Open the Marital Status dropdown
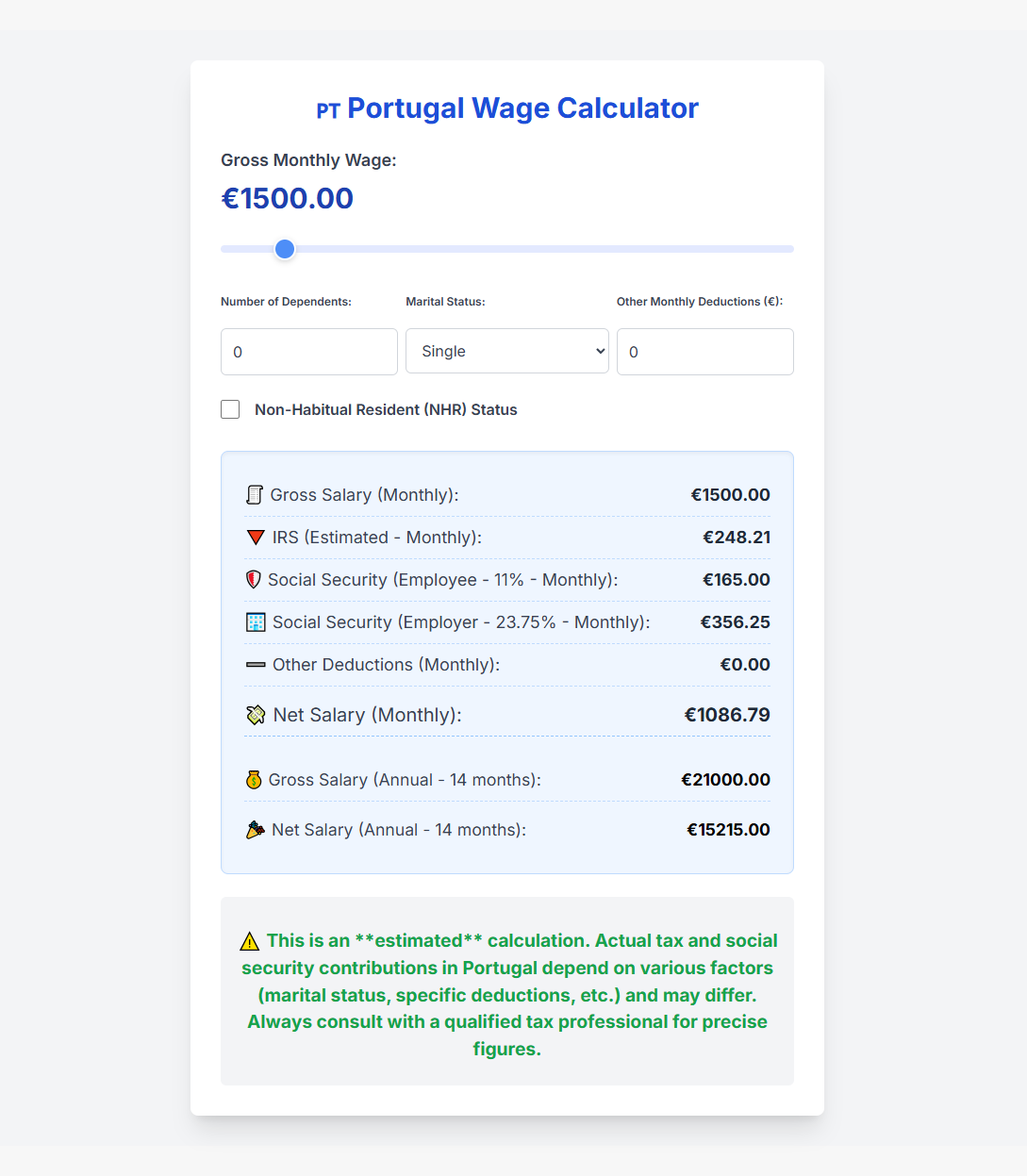The height and width of the screenshot is (1176, 1027). click(x=507, y=352)
